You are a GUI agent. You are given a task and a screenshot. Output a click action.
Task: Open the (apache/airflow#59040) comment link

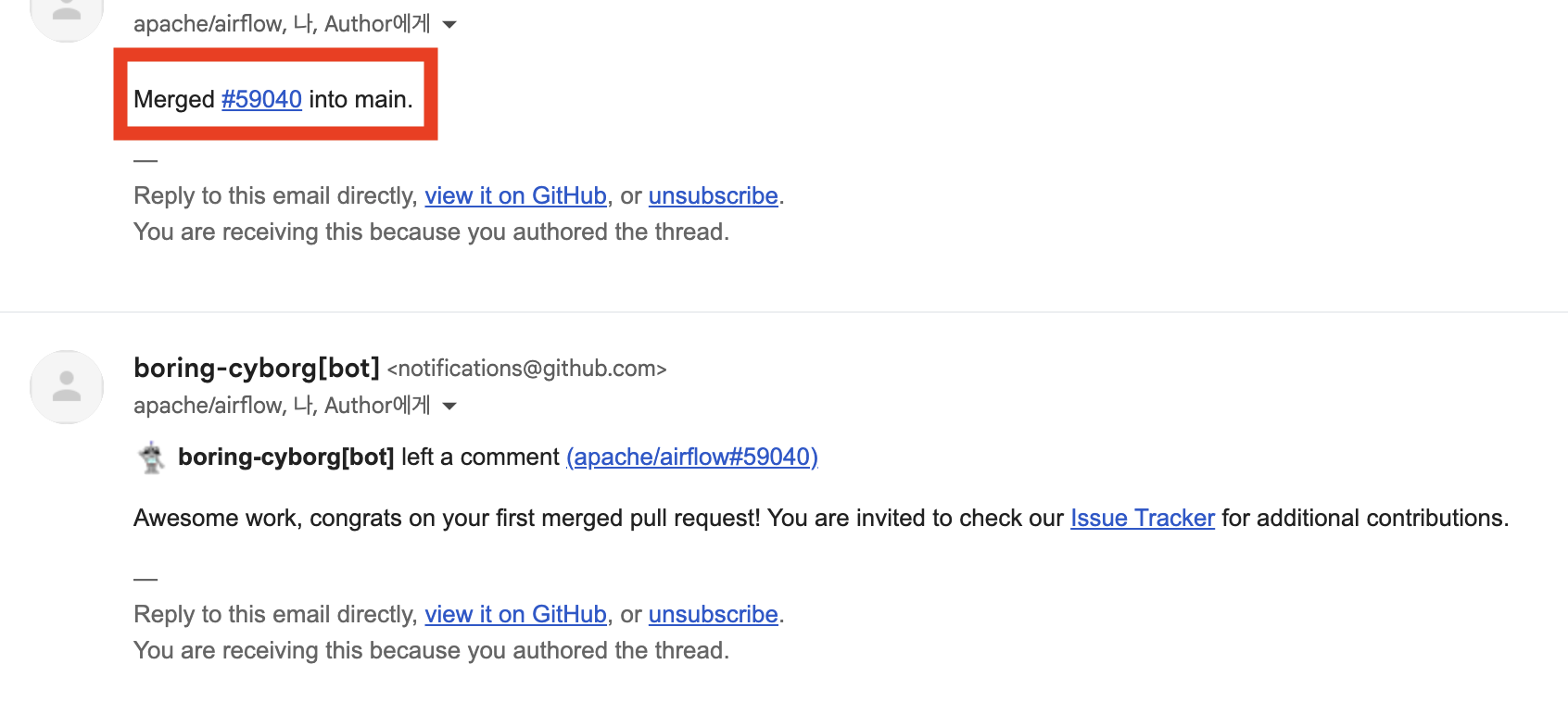(691, 458)
